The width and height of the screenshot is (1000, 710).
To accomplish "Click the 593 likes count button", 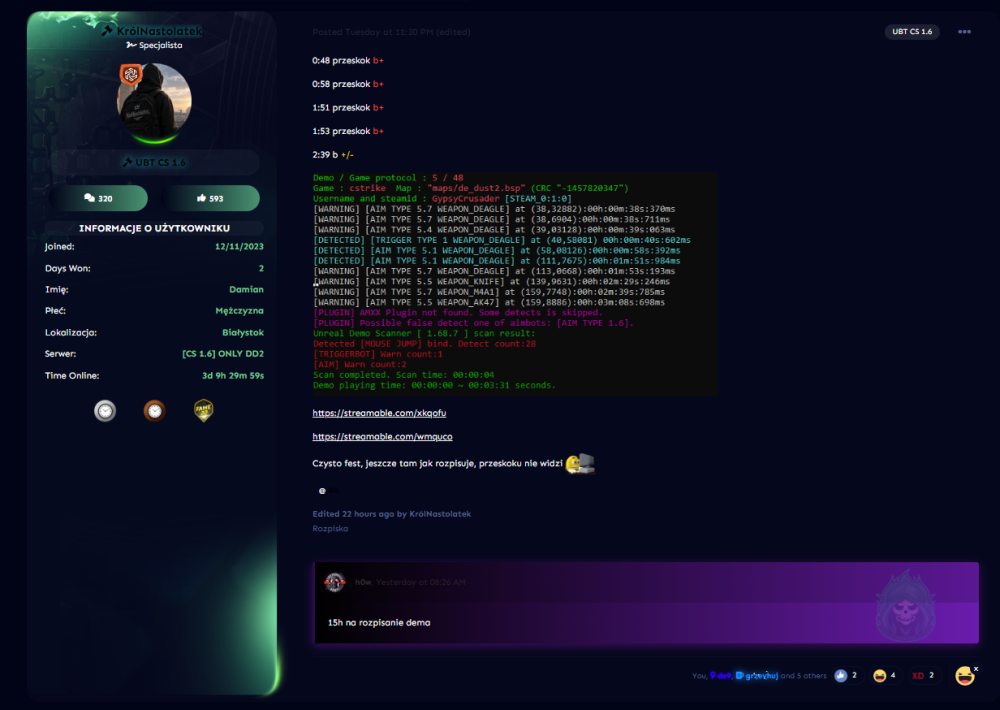I will [x=210, y=198].
